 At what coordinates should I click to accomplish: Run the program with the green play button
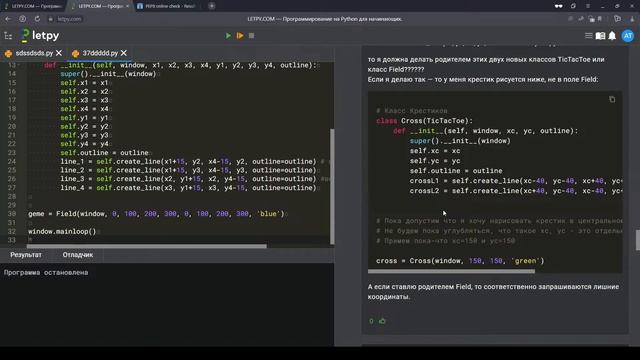point(228,36)
